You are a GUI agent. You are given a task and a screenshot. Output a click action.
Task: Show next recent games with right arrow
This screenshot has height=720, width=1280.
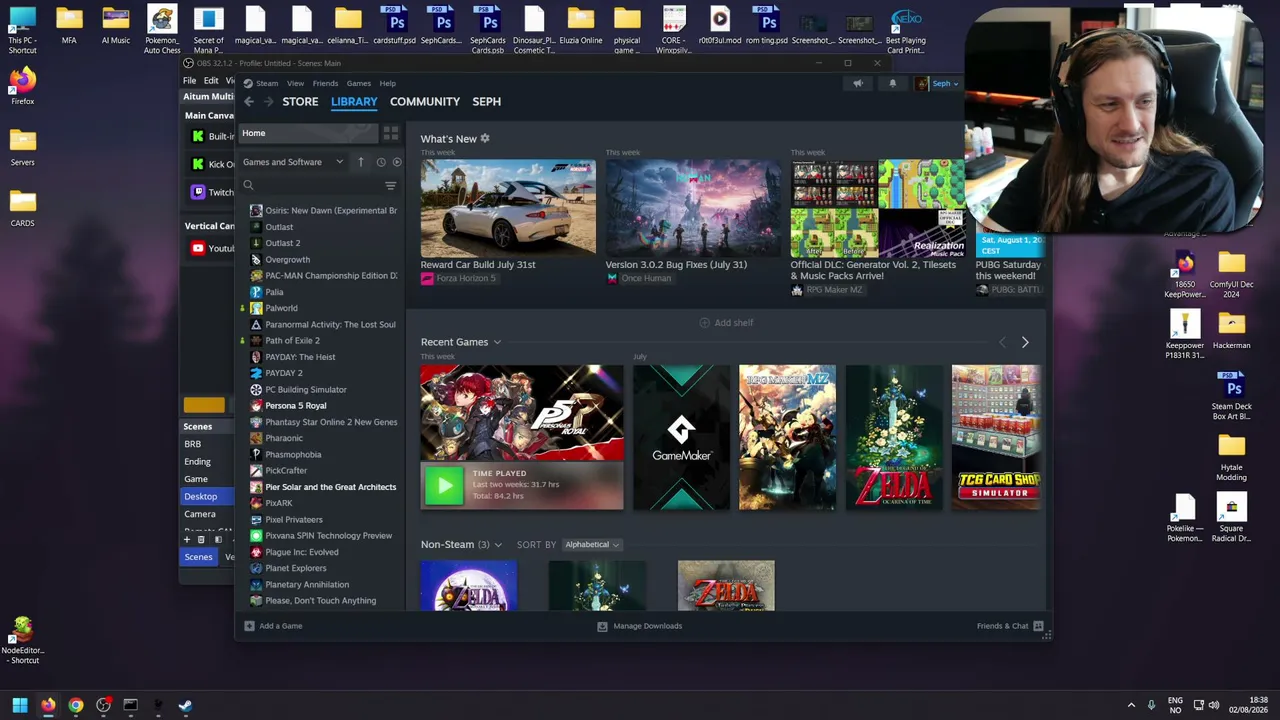click(1025, 343)
